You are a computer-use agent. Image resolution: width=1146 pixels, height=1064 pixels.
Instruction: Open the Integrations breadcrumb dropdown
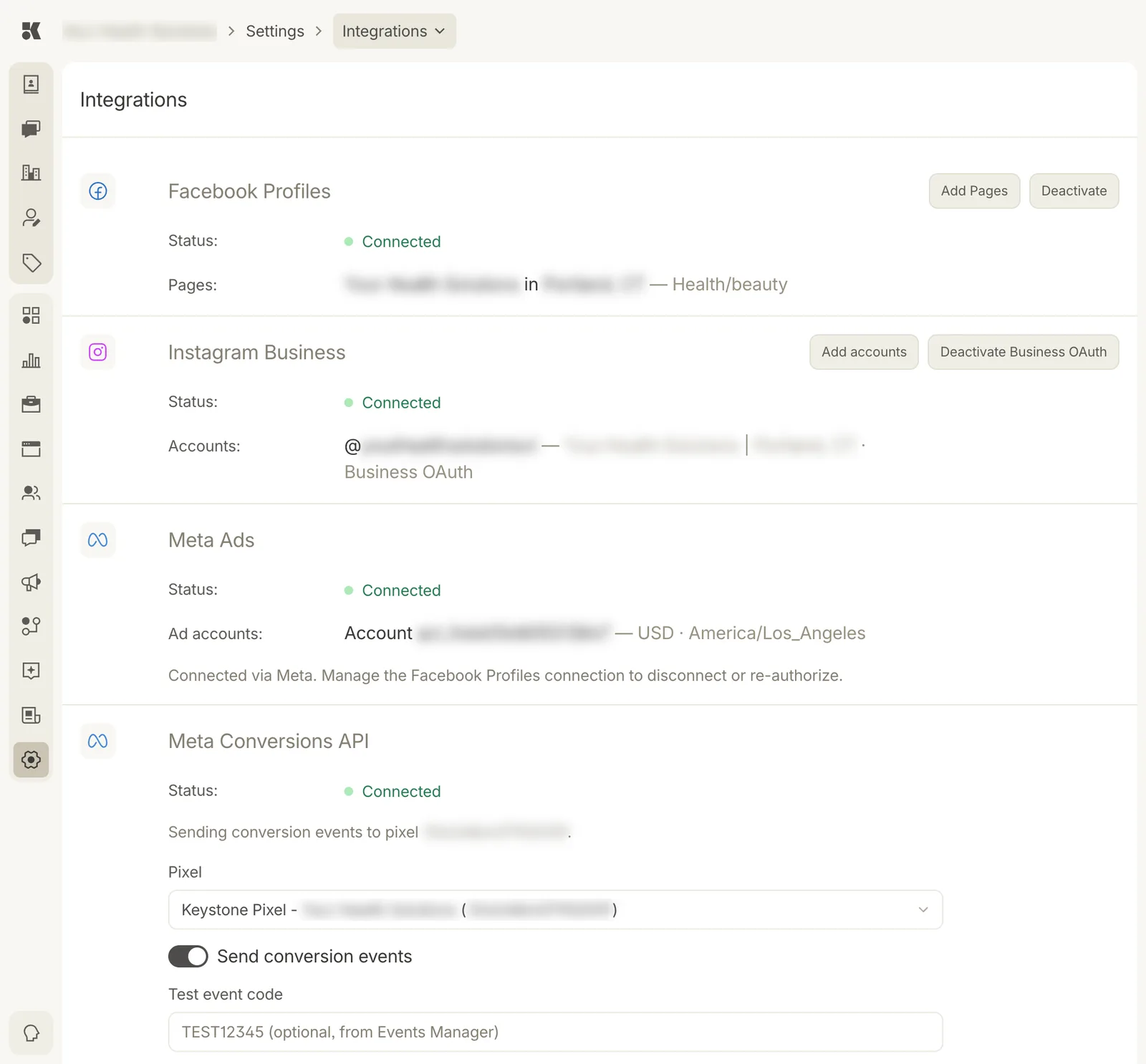coord(394,31)
